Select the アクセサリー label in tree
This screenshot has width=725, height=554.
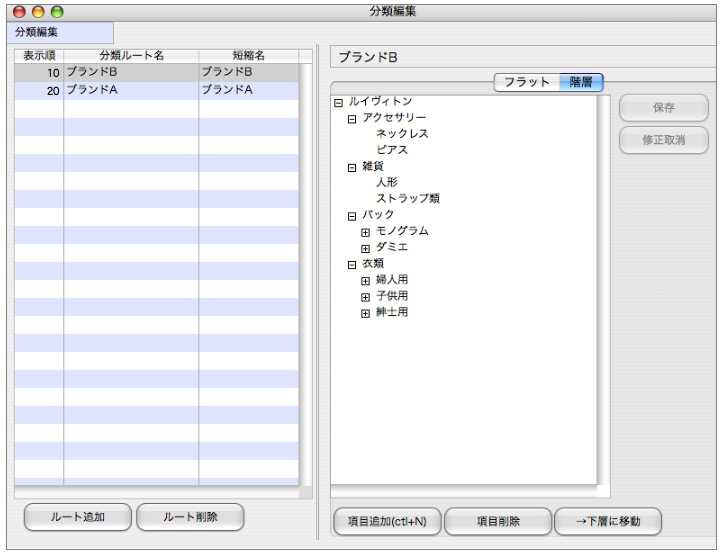tap(394, 117)
